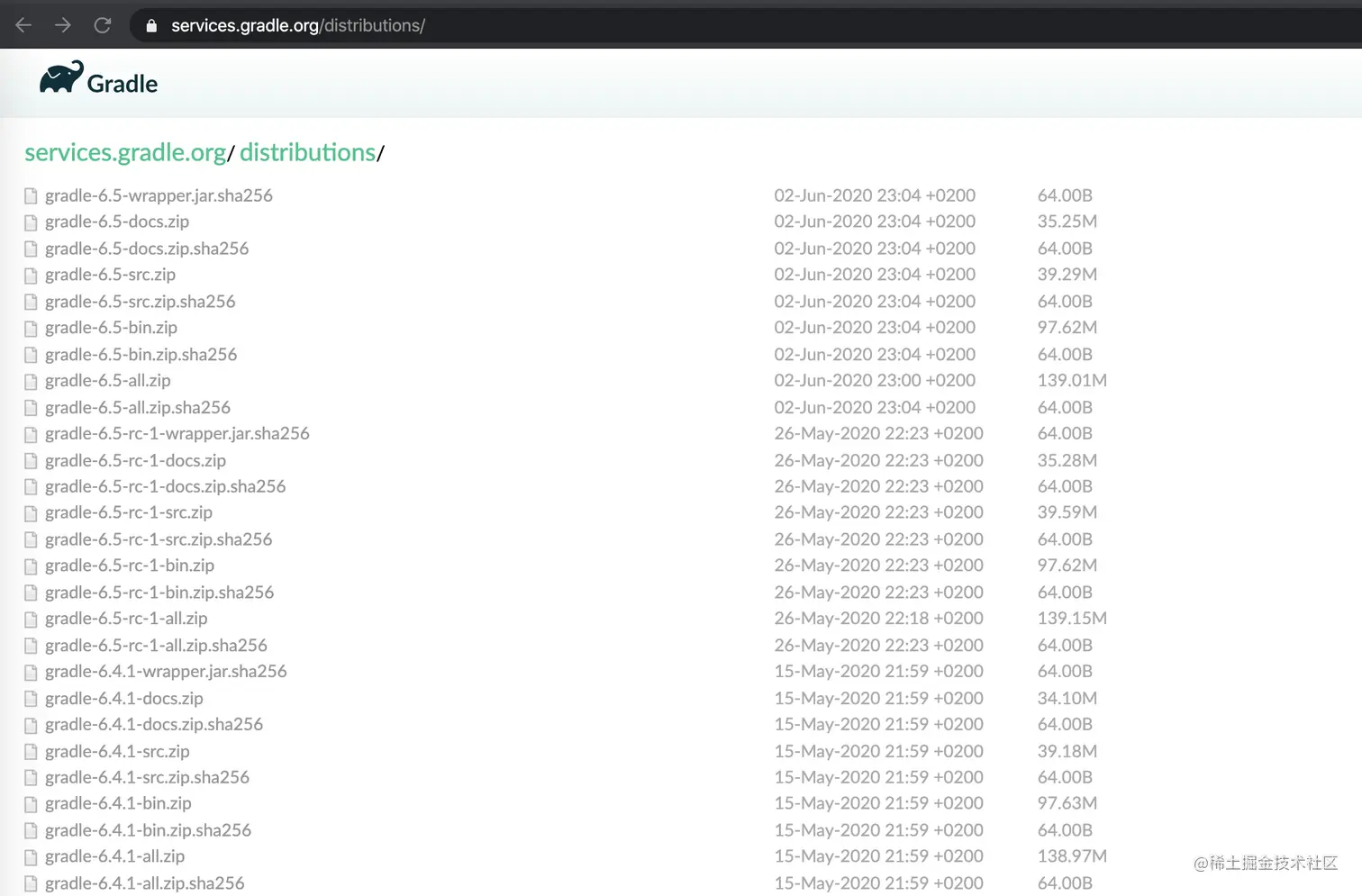Download gradle-6.5-bin.zip link
The image size is (1362, 896).
[111, 328]
